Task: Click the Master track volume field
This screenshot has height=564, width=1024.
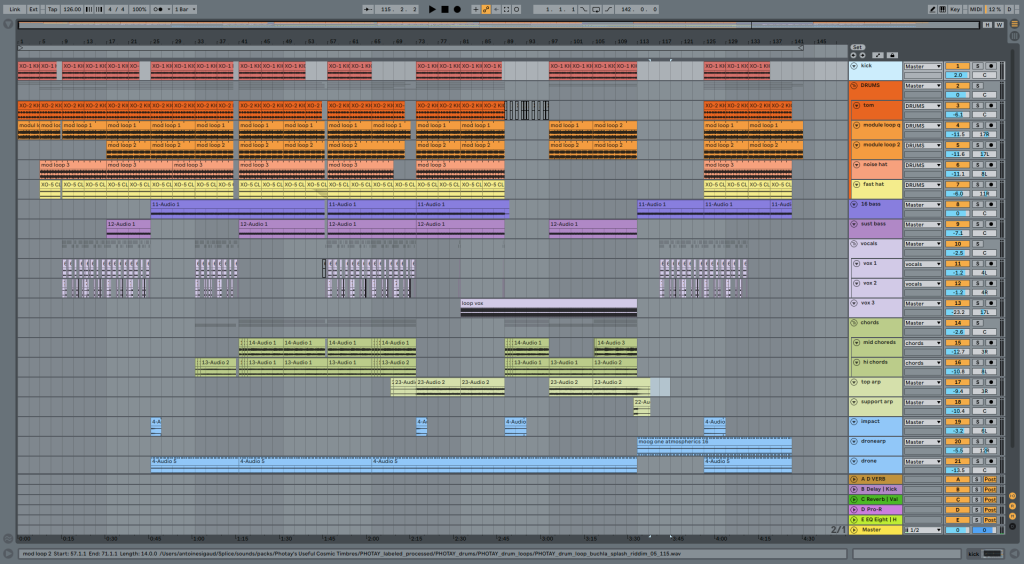Action: point(957,530)
